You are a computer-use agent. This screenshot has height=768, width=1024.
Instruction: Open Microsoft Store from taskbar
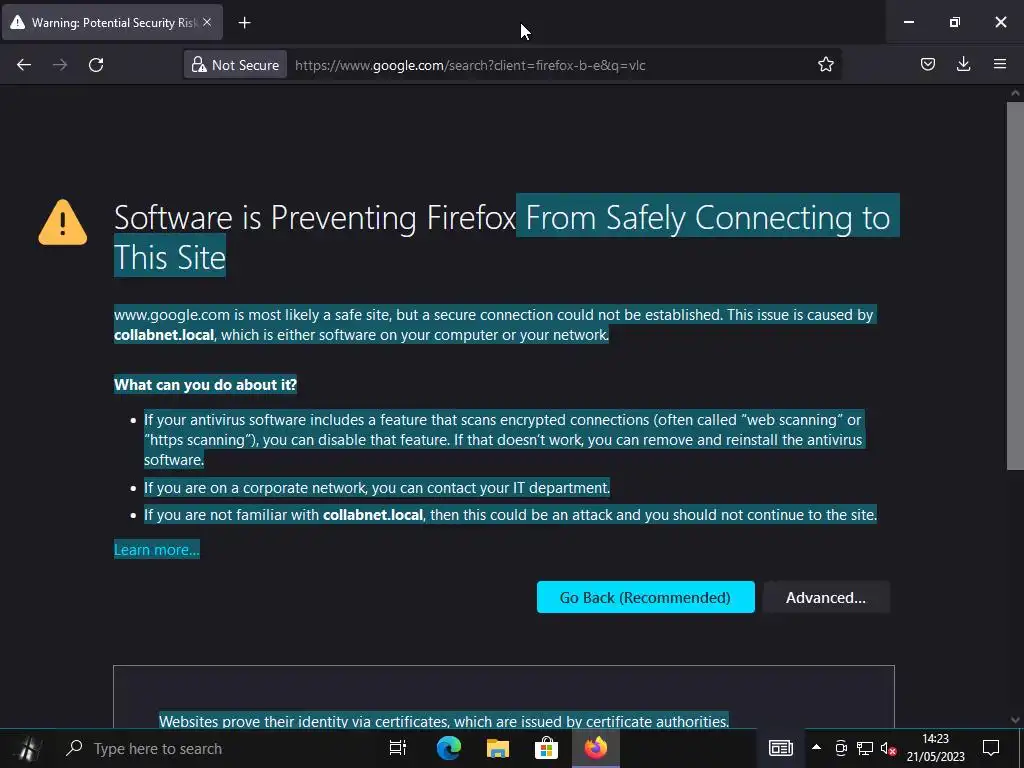547,748
